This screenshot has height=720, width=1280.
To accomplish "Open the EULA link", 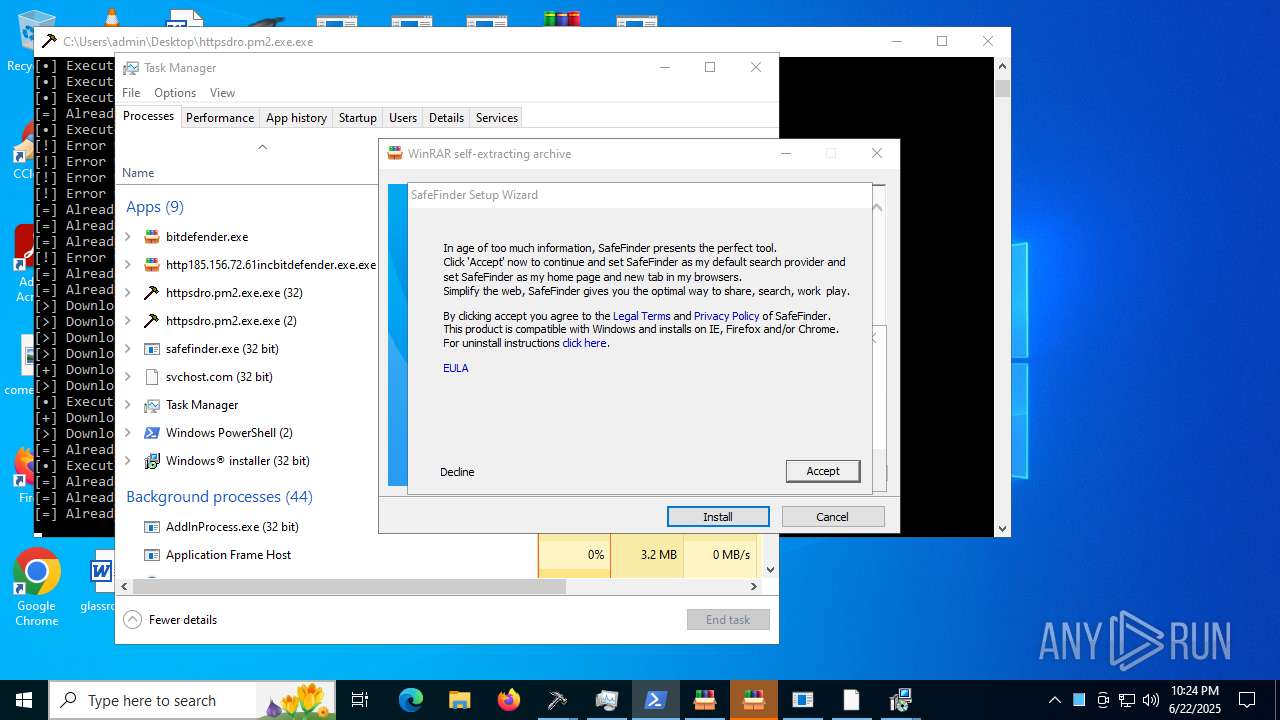I will [x=456, y=368].
